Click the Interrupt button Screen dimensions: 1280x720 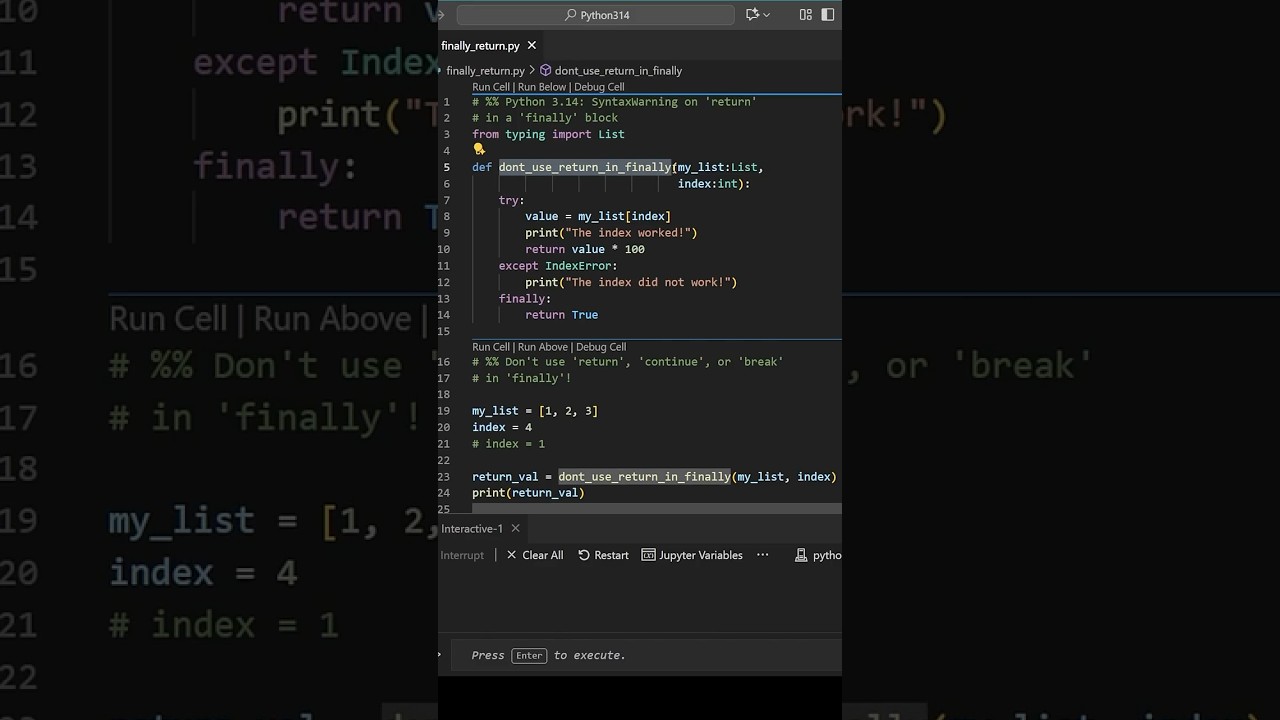(462, 555)
